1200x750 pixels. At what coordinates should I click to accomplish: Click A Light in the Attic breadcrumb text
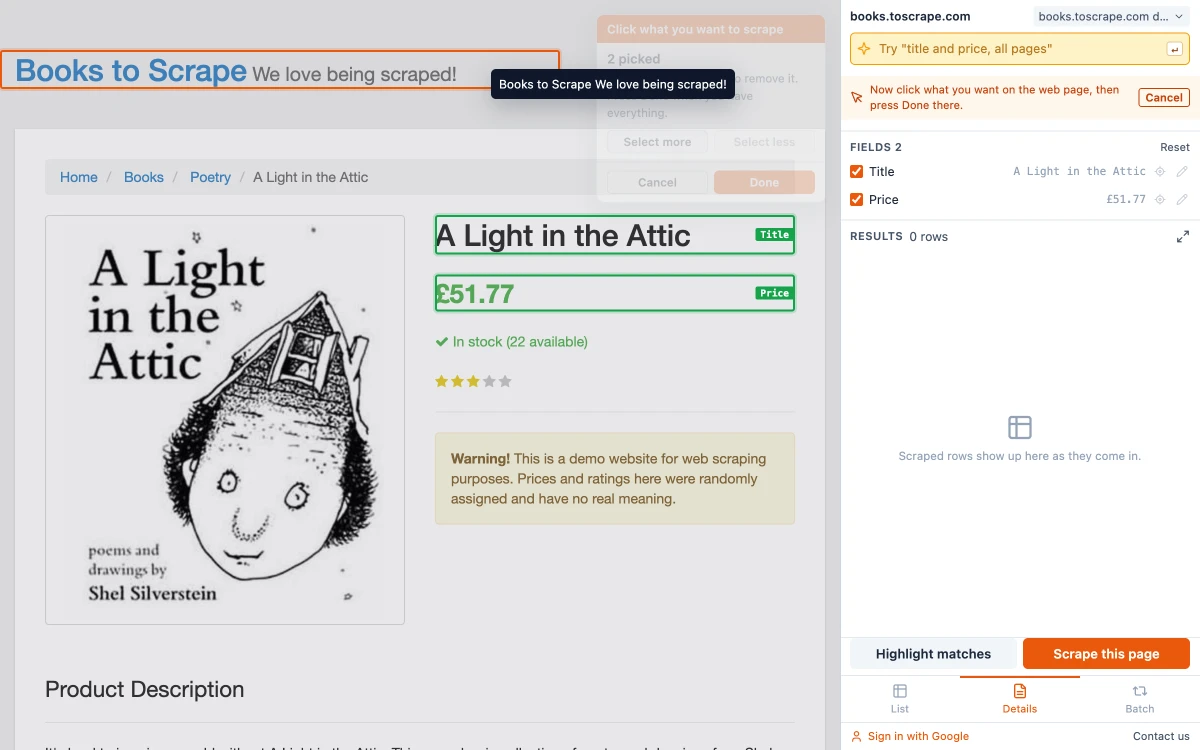click(310, 177)
